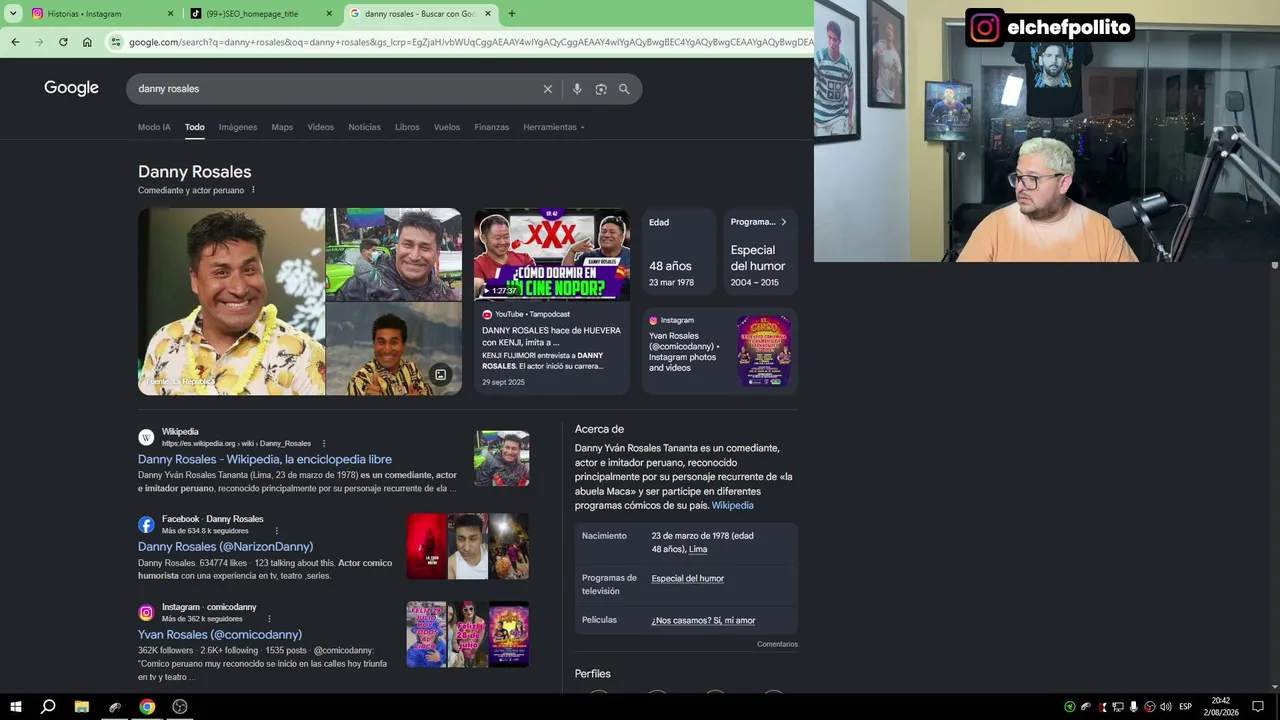Open 'Yvan Rosales (@comicodanny)' Instagram link
This screenshot has width=1280, height=720.
click(x=220, y=634)
